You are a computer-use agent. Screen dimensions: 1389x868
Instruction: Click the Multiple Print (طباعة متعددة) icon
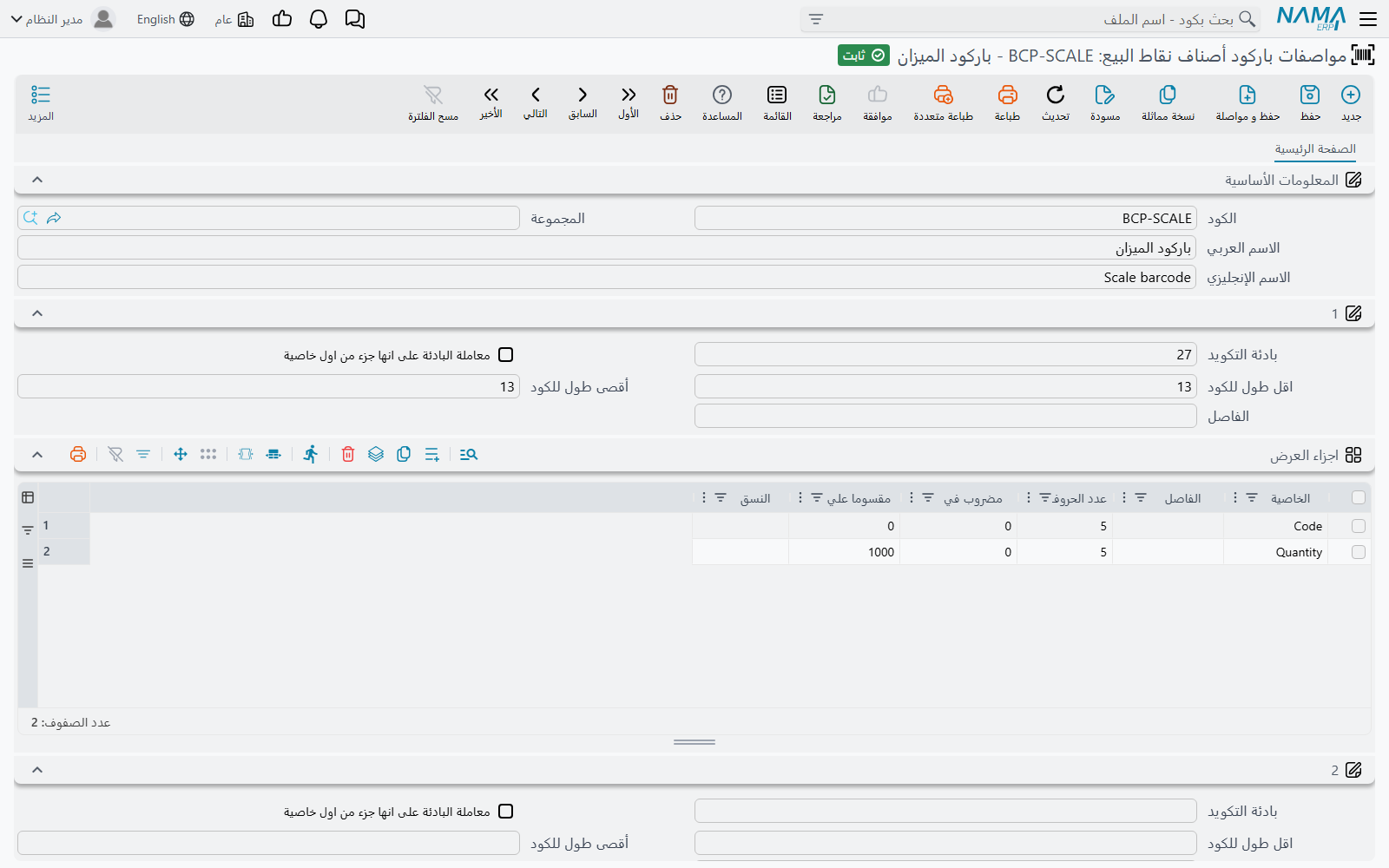point(944,95)
